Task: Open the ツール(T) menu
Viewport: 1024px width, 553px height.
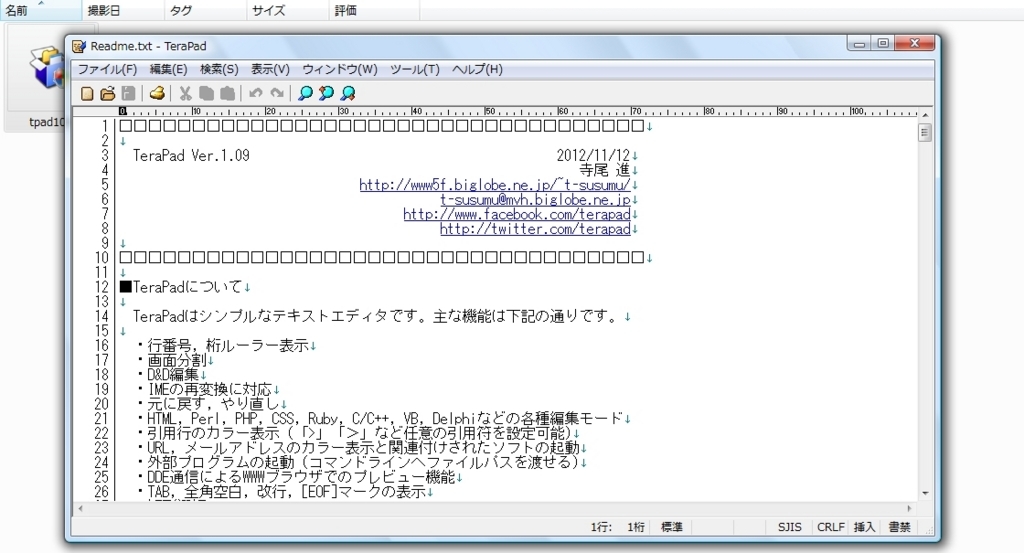Action: click(415, 69)
